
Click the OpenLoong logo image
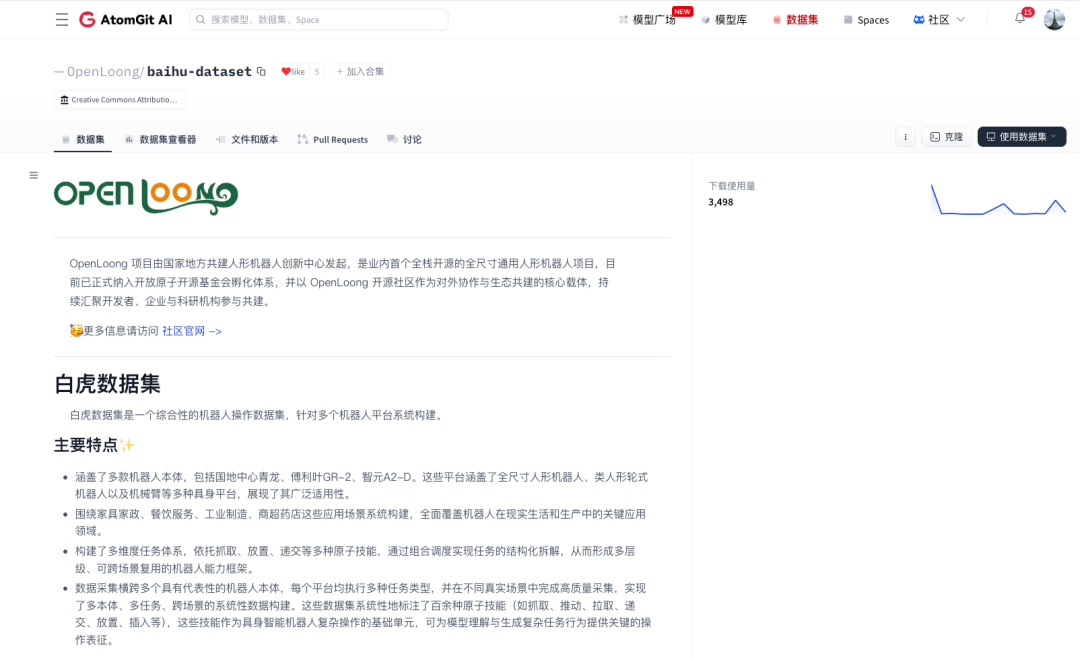pyautogui.click(x=146, y=196)
